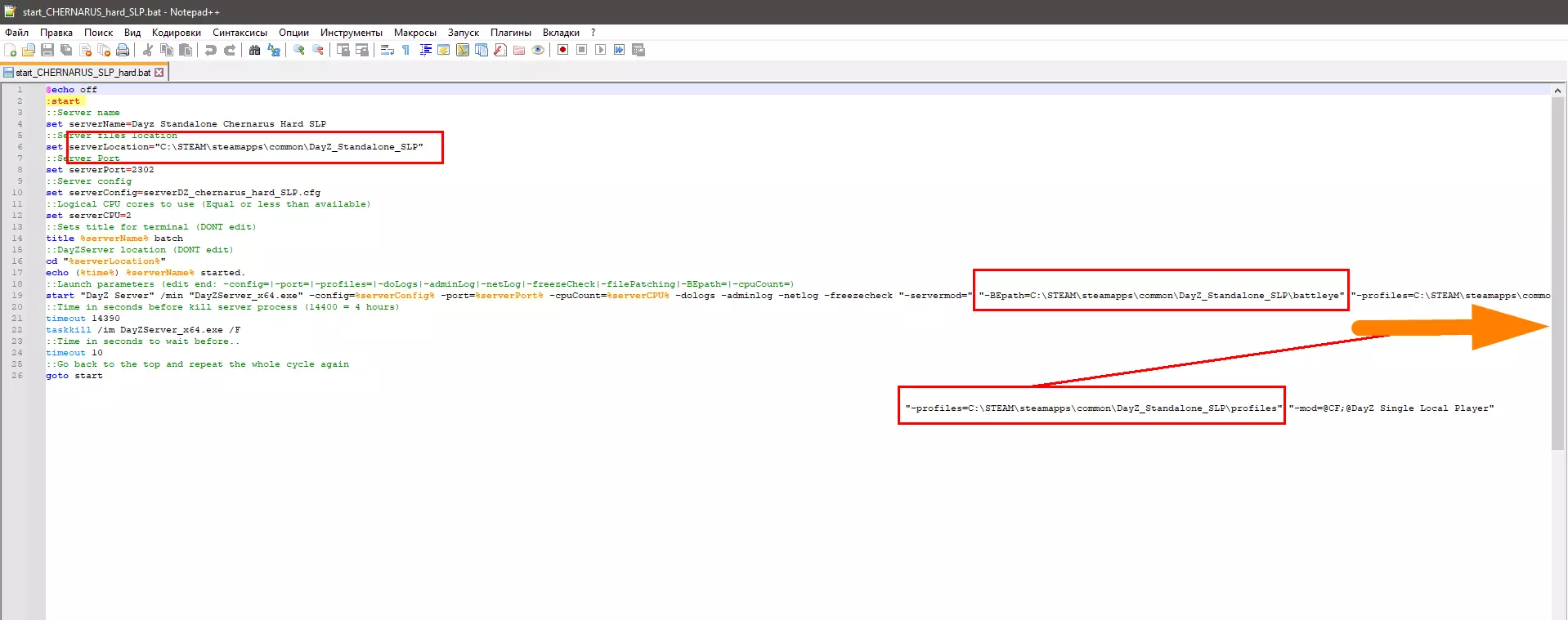Click 'serverName=Dayz Standalone Chernarus Hard SLP' text
The height and width of the screenshot is (620, 1568).
tap(197, 124)
